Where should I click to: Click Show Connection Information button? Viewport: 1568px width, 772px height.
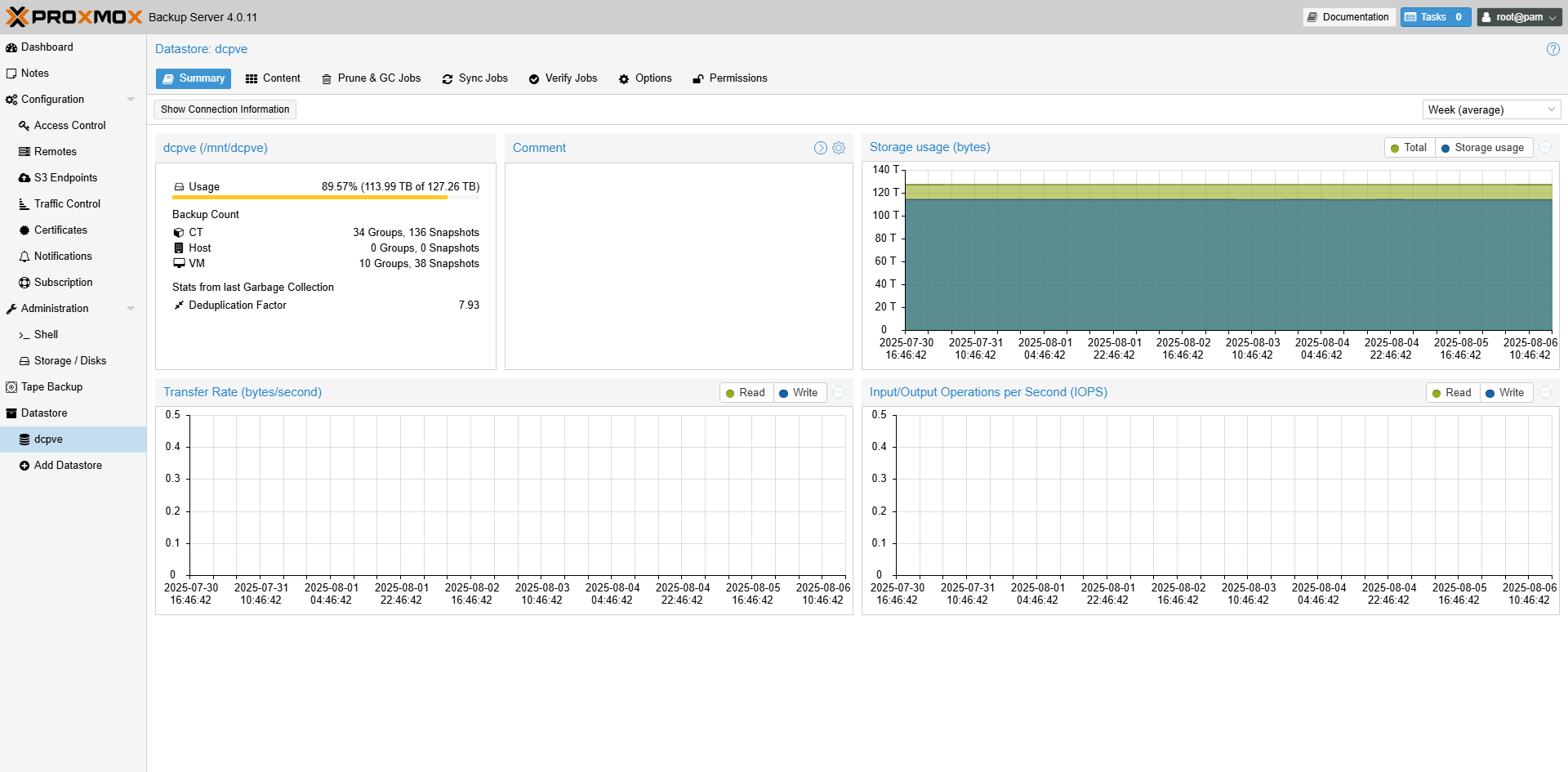tap(225, 109)
